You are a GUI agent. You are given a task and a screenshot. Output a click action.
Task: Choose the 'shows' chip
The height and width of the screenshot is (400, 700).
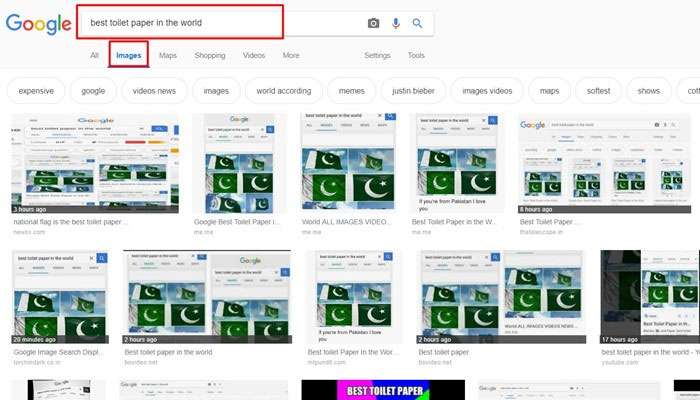click(x=649, y=91)
